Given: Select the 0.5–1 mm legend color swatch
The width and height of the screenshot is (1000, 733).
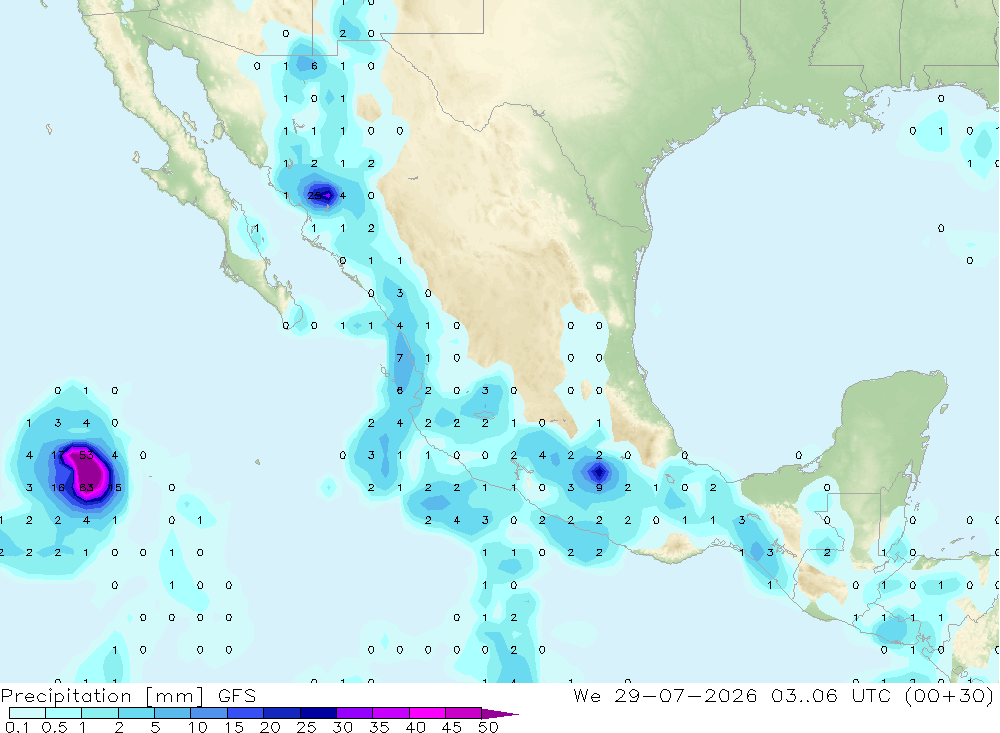Looking at the screenshot, I should point(63,713).
